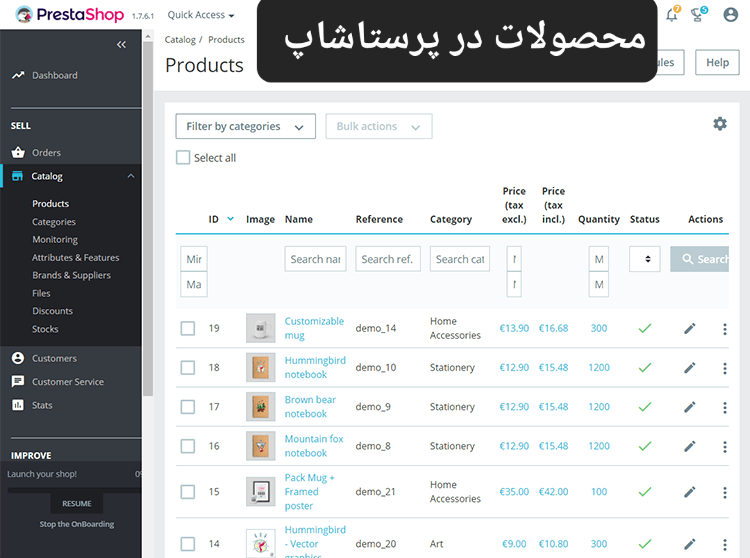This screenshot has height=558, width=750.
Task: Toggle status checkmark for Brown bear notebook
Action: [x=645, y=406]
